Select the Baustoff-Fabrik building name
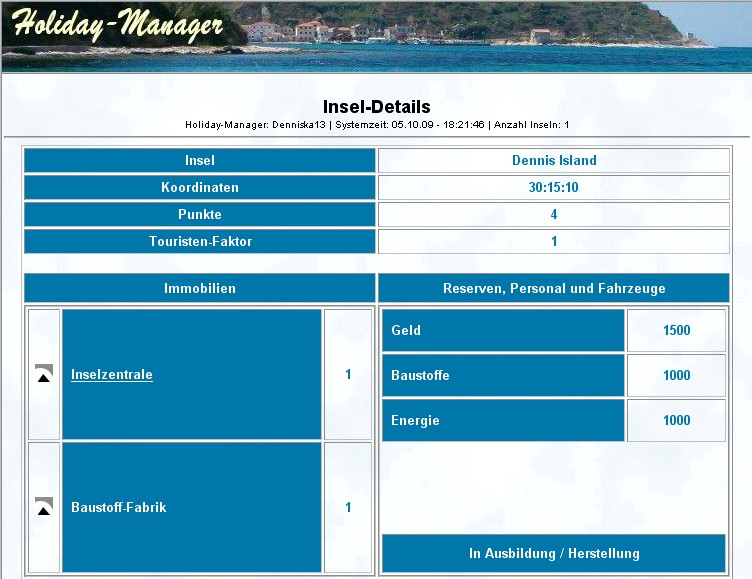The image size is (752, 579). coord(118,507)
